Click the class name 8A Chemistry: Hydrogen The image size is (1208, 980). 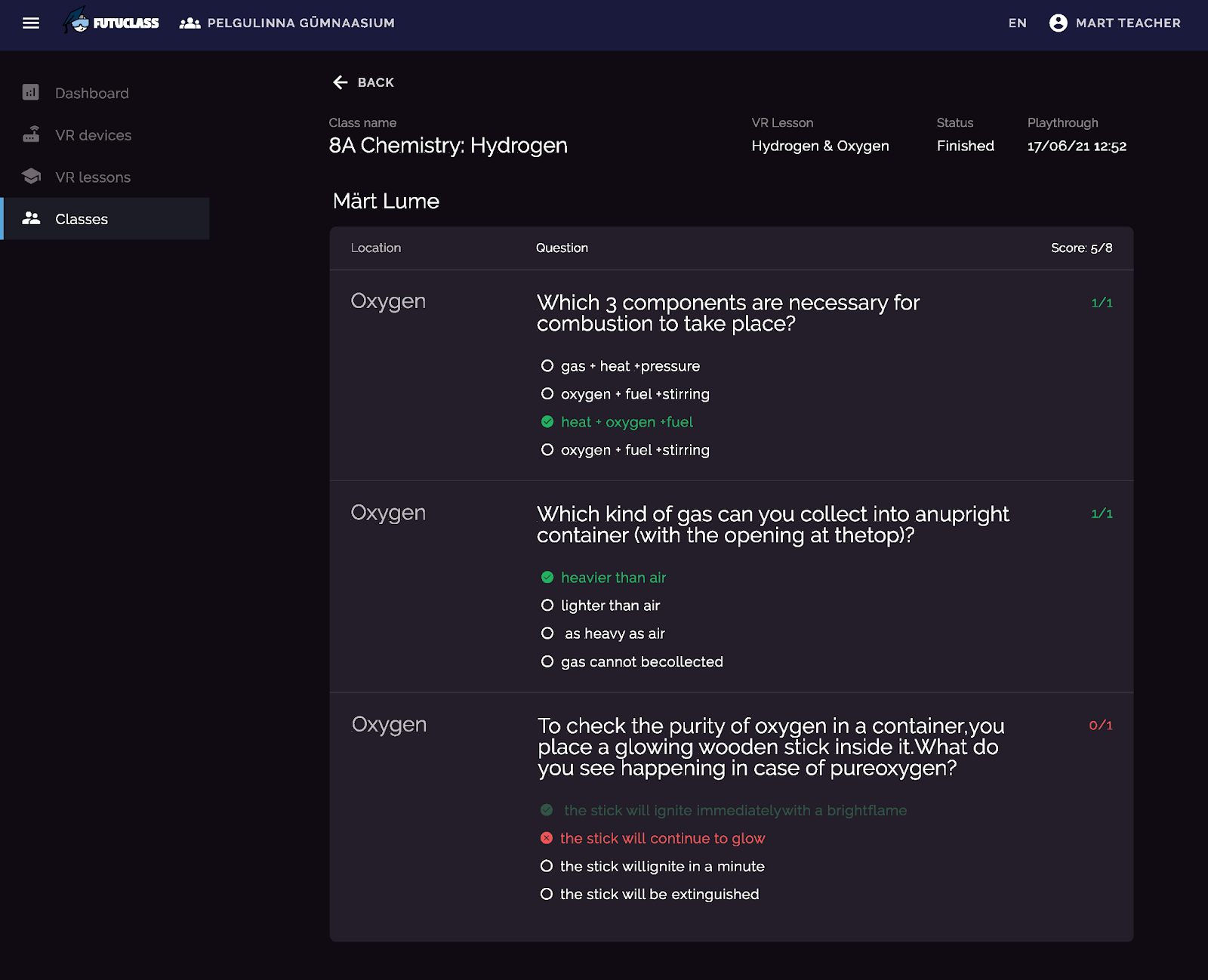(x=448, y=146)
